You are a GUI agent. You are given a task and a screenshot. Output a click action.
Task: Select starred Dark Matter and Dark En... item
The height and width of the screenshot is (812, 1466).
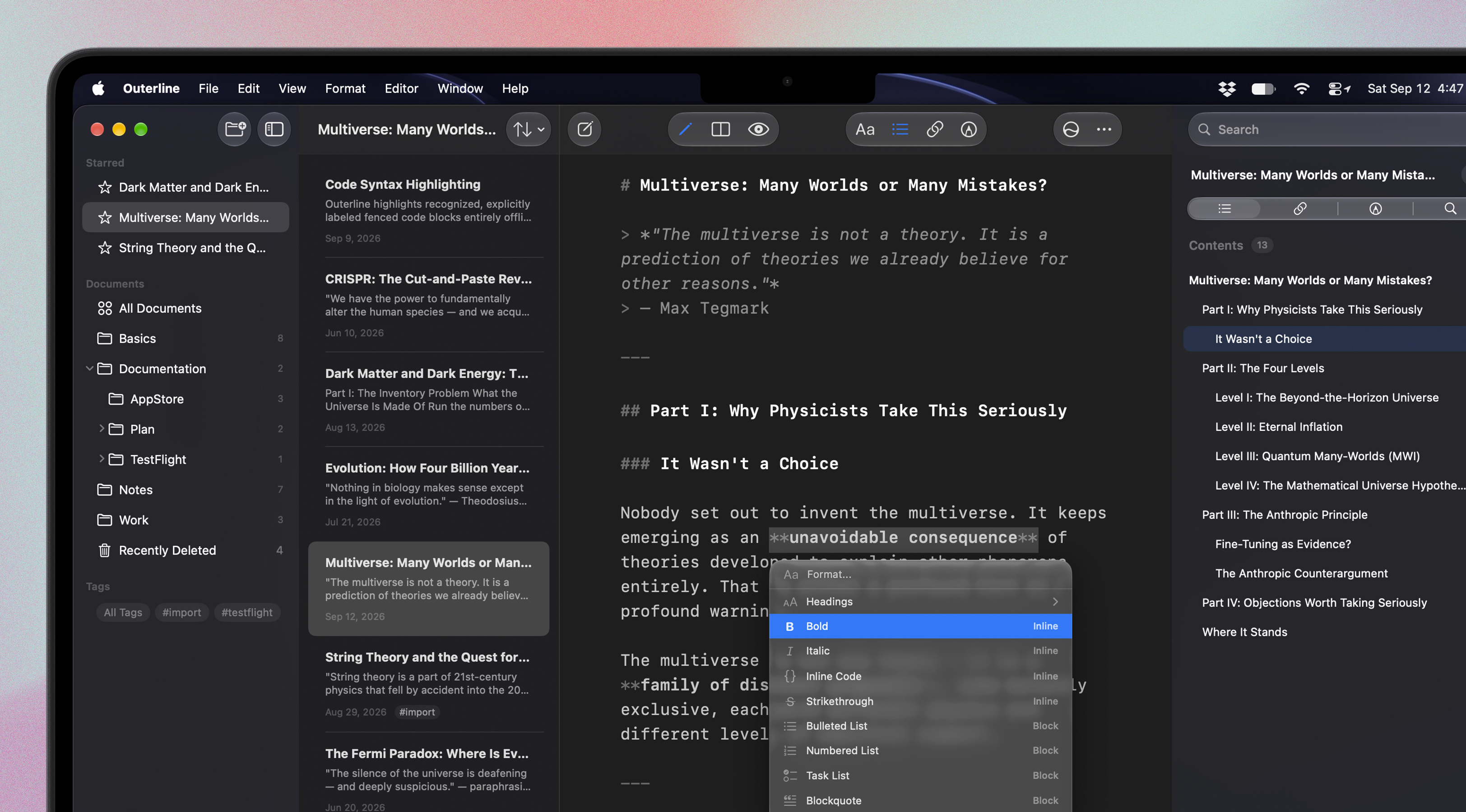[x=186, y=187]
